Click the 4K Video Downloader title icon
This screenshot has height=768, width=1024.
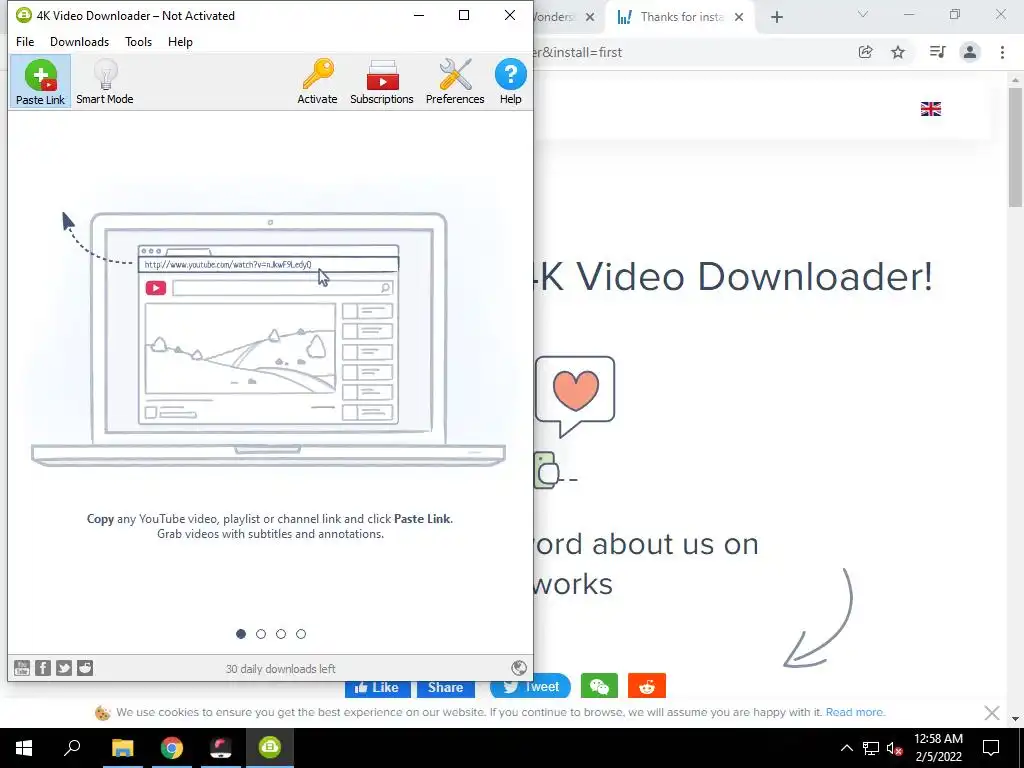(x=24, y=15)
